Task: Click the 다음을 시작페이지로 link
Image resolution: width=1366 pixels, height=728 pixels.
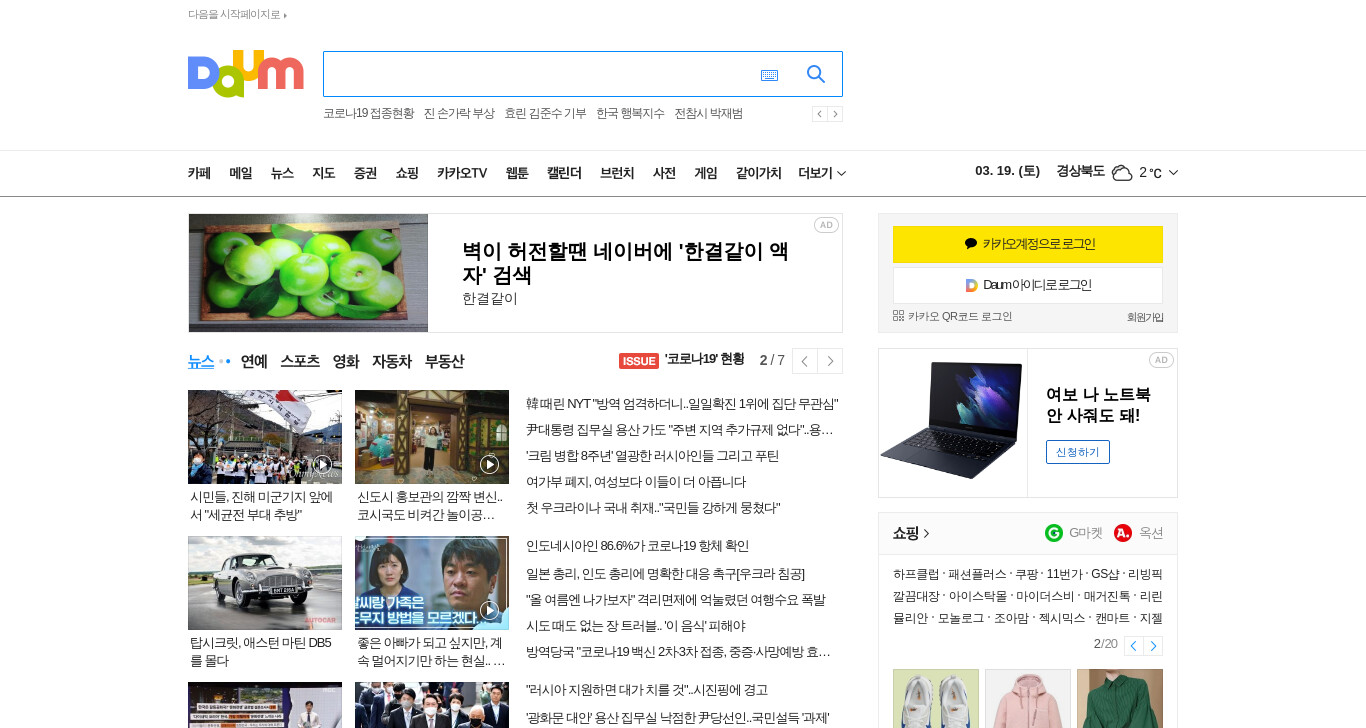Action: [237, 14]
